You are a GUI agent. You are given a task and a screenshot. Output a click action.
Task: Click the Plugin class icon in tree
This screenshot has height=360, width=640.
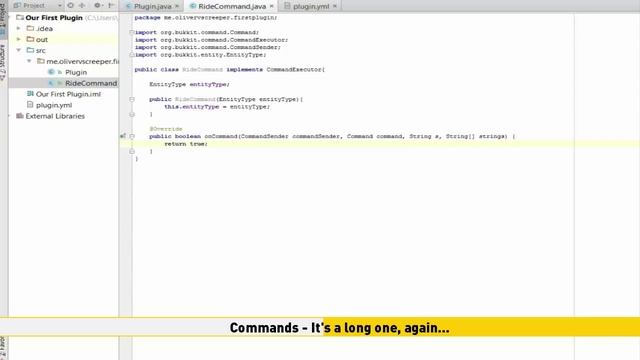pyautogui.click(x=51, y=72)
